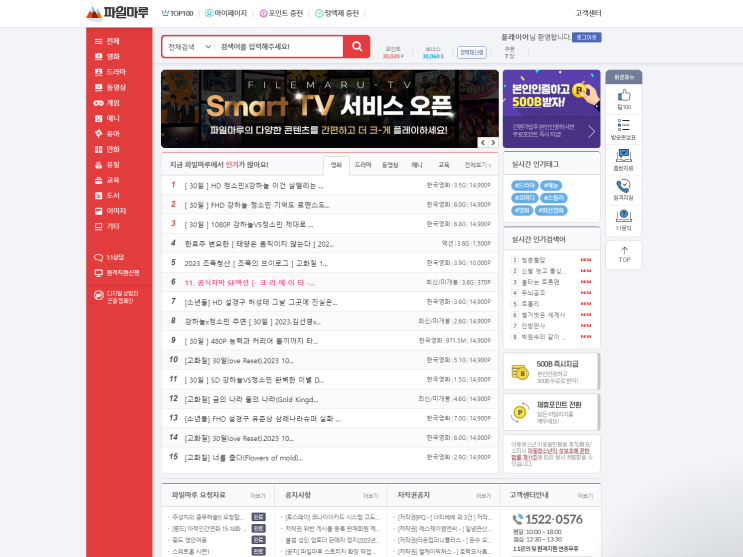This screenshot has width=743, height=557.
Task: Open the 아동청소년의 성보호에 관한 법률 link
Action: (551, 454)
